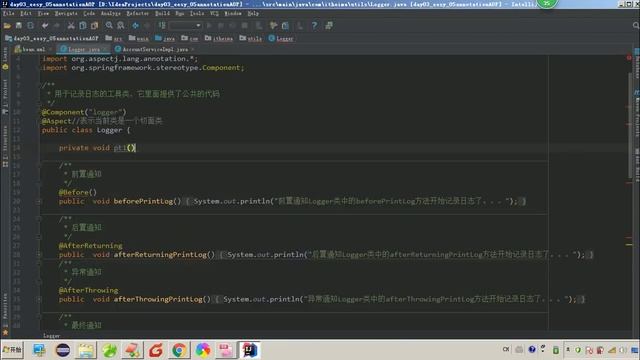The image size is (640, 360).
Task: Open the Build menu
Action: pos(162,13)
